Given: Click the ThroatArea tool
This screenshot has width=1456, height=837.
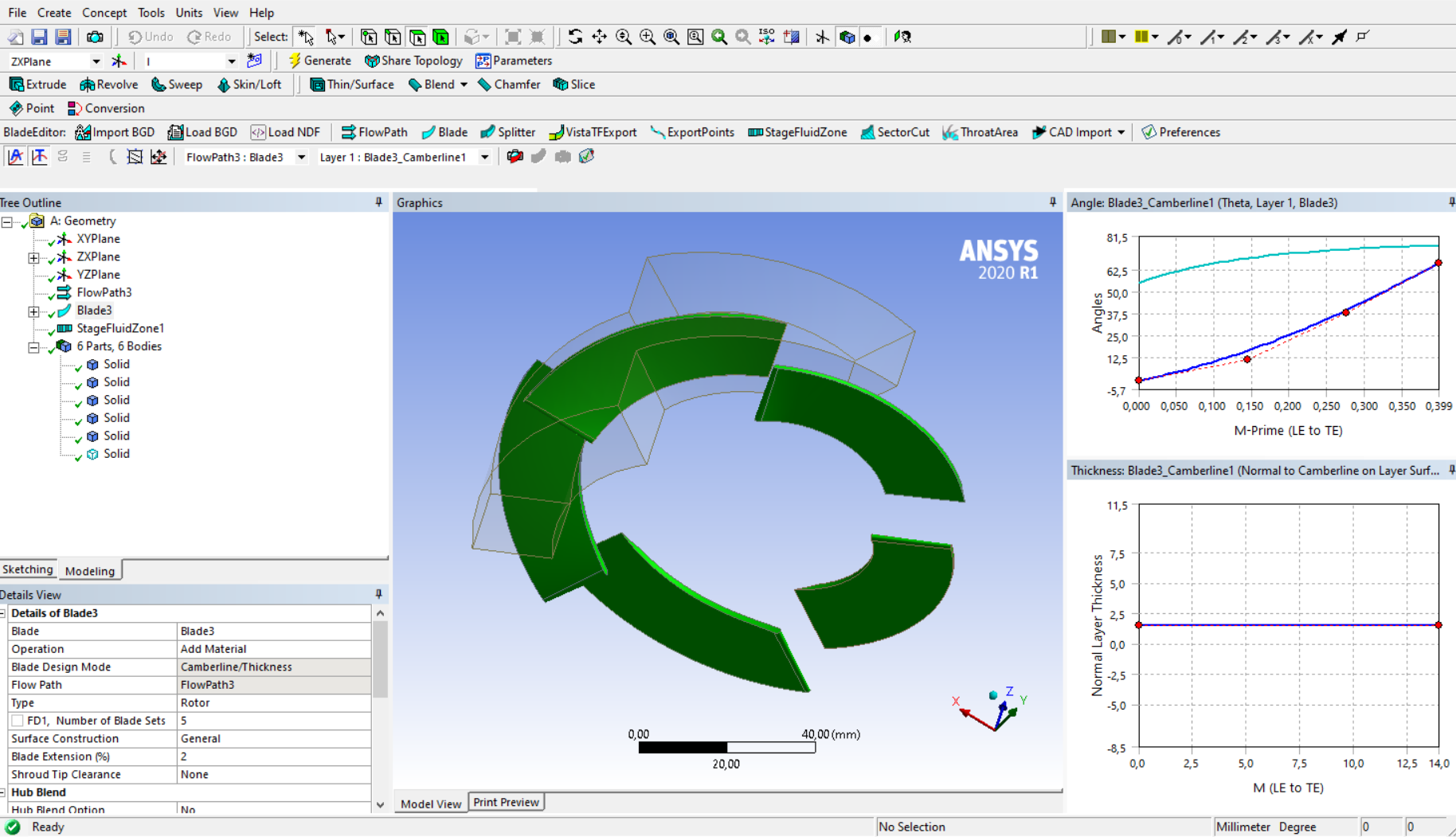Looking at the screenshot, I should click(x=980, y=132).
